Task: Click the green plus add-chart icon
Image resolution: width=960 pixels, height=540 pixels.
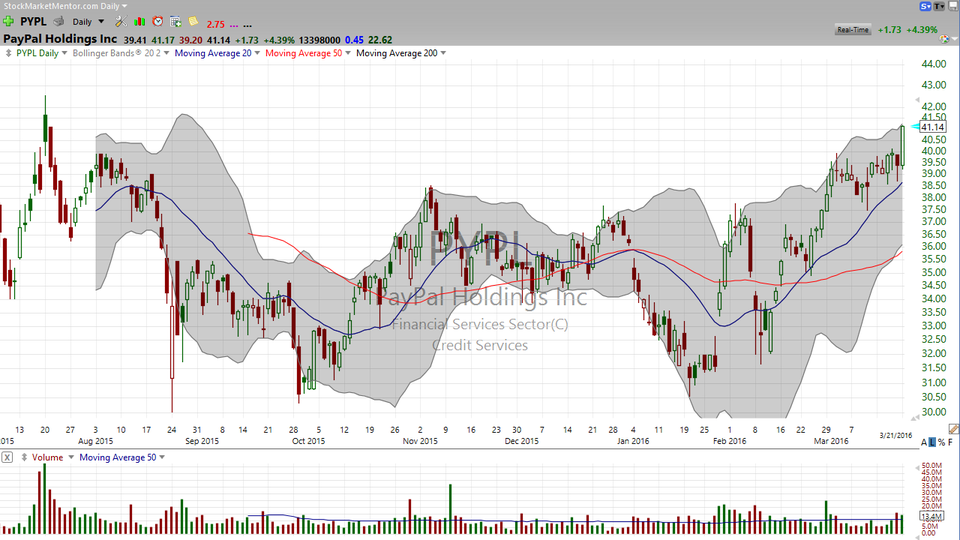Action: click(x=8, y=21)
